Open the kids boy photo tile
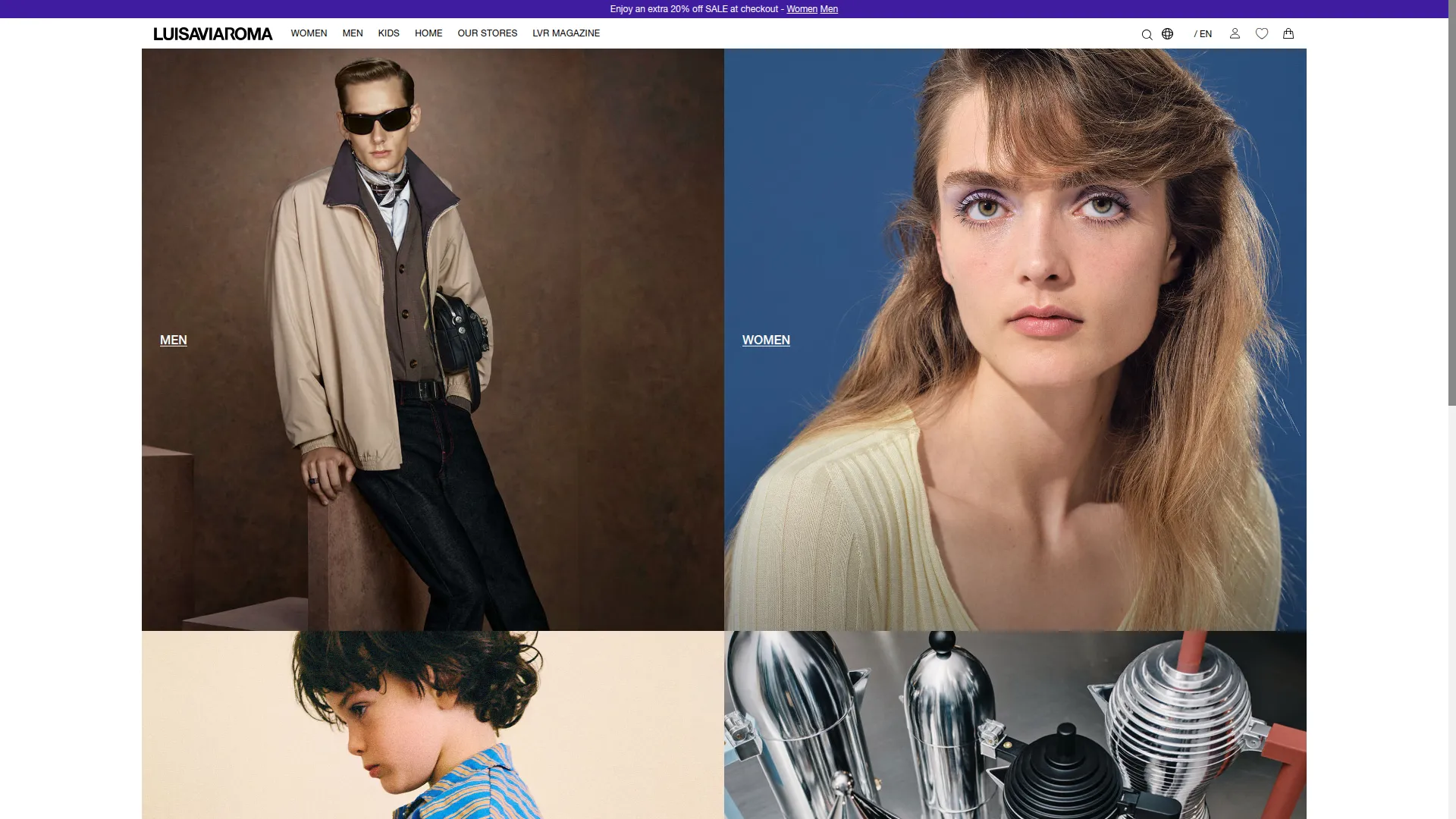Viewport: 1456px width, 819px height. pos(433,725)
